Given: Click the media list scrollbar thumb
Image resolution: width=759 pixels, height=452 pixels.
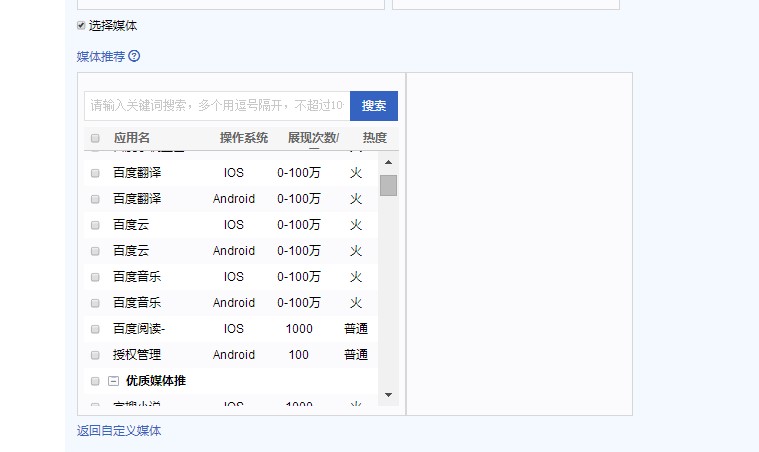Looking at the screenshot, I should 388,185.
